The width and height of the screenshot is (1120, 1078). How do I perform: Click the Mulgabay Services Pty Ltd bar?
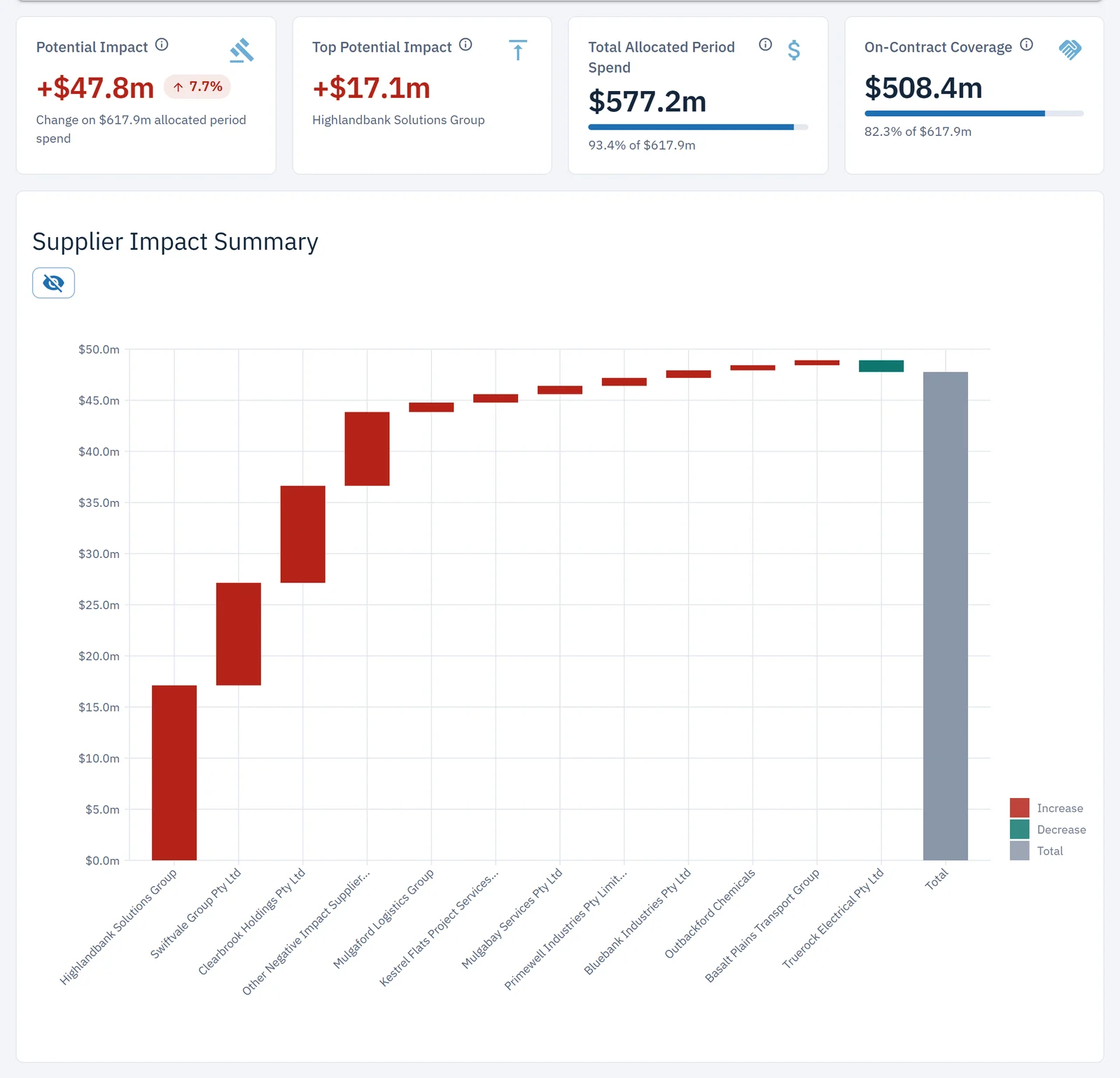[x=560, y=390]
